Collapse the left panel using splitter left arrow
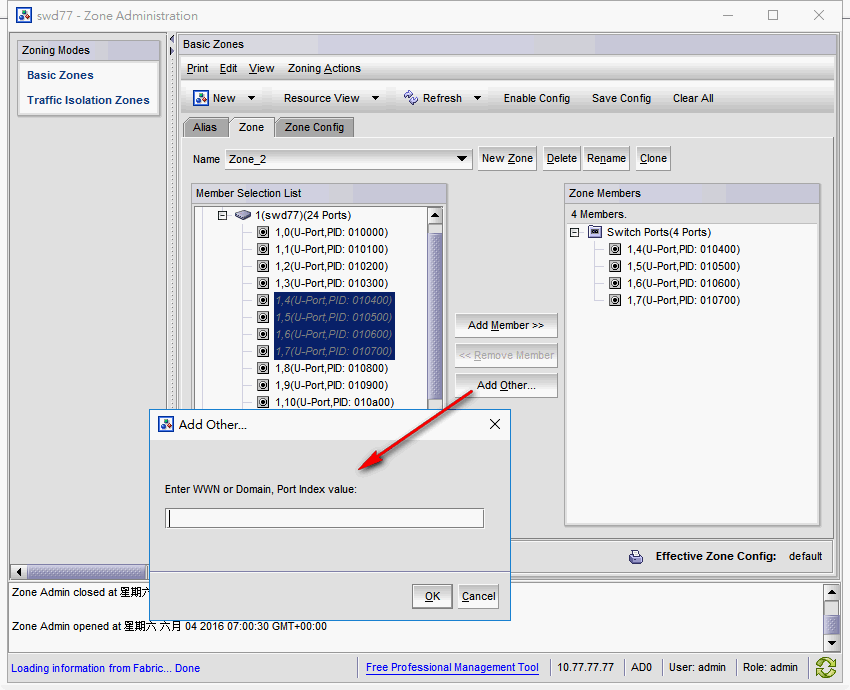This screenshot has height=690, width=850. point(172,39)
